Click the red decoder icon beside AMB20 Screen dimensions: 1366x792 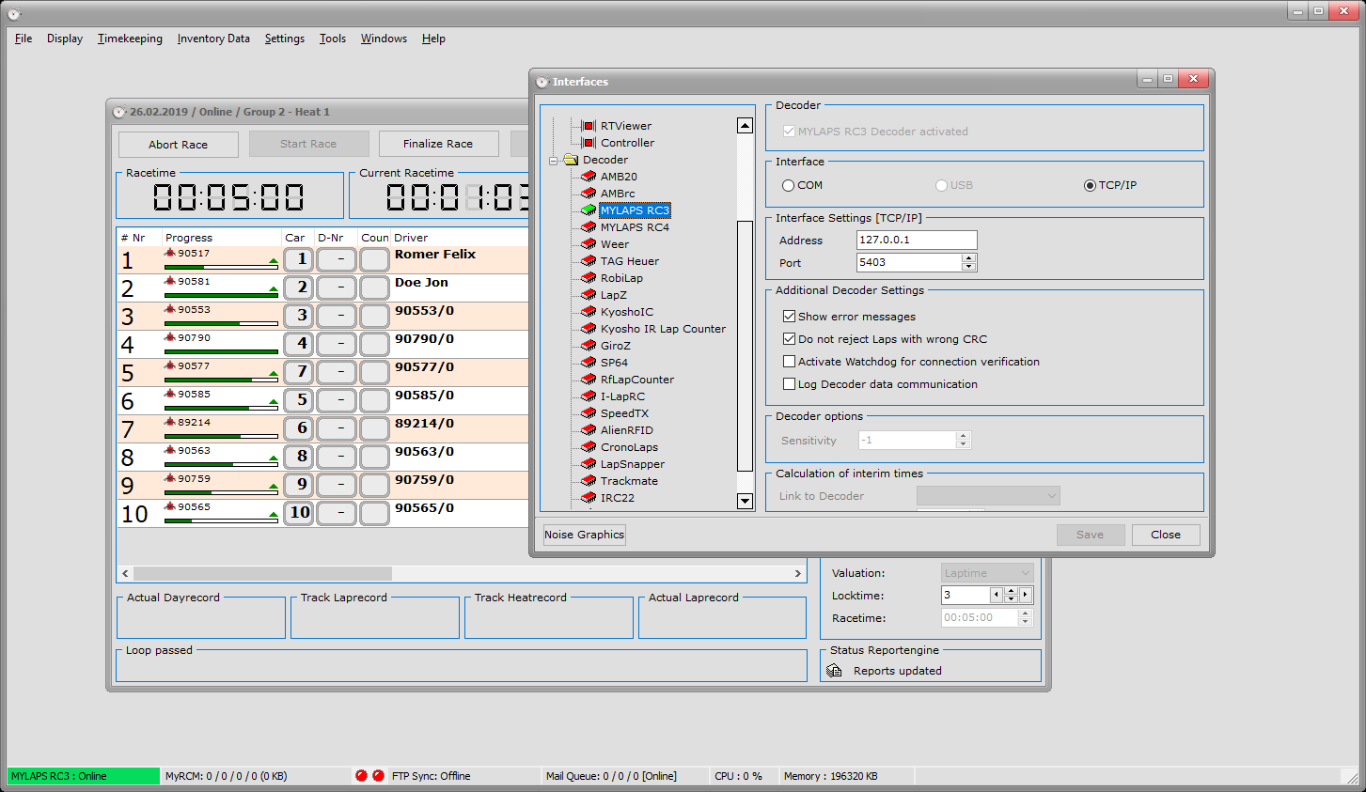click(589, 177)
